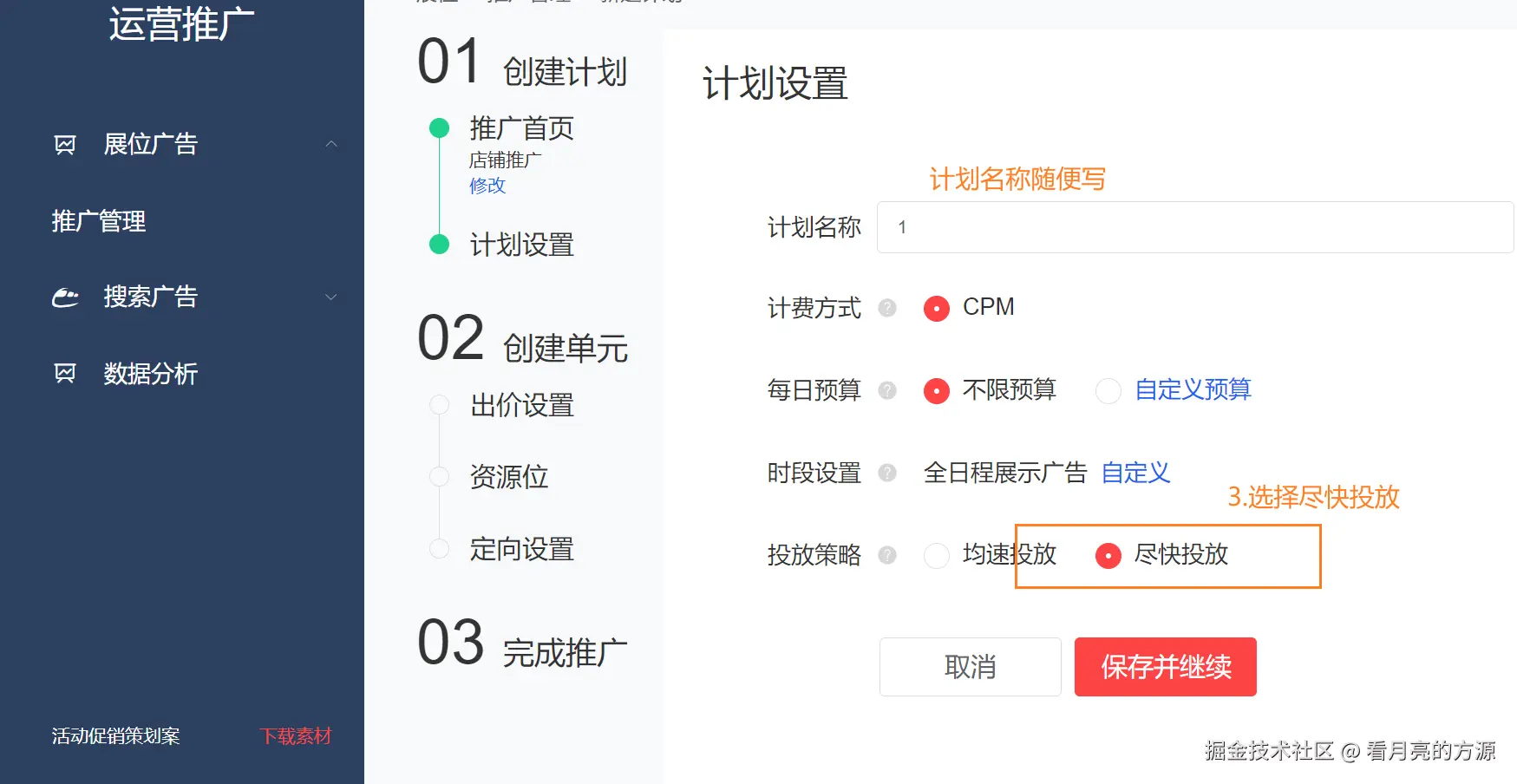Open the 时段设置 help question icon
The height and width of the screenshot is (784, 1517).
coord(887,473)
